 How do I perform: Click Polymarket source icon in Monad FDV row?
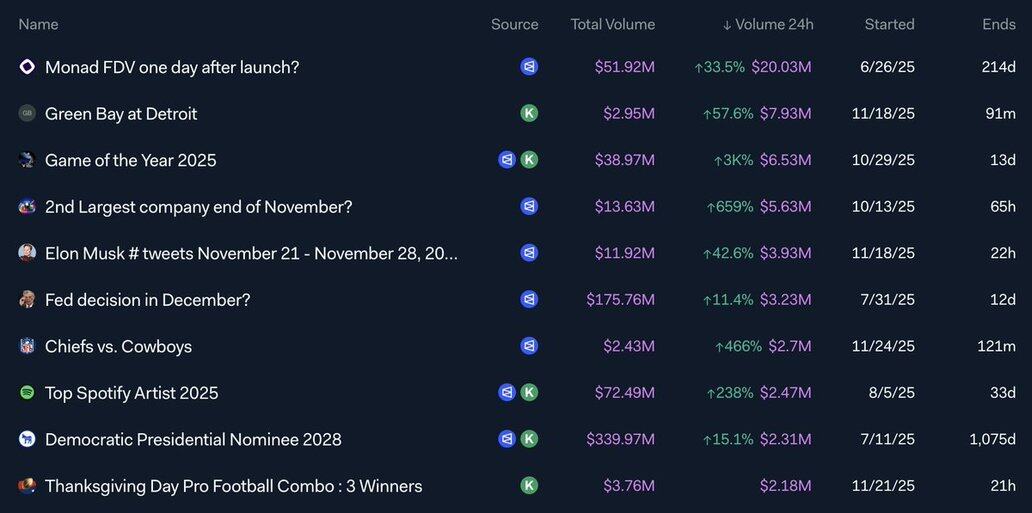pos(529,67)
